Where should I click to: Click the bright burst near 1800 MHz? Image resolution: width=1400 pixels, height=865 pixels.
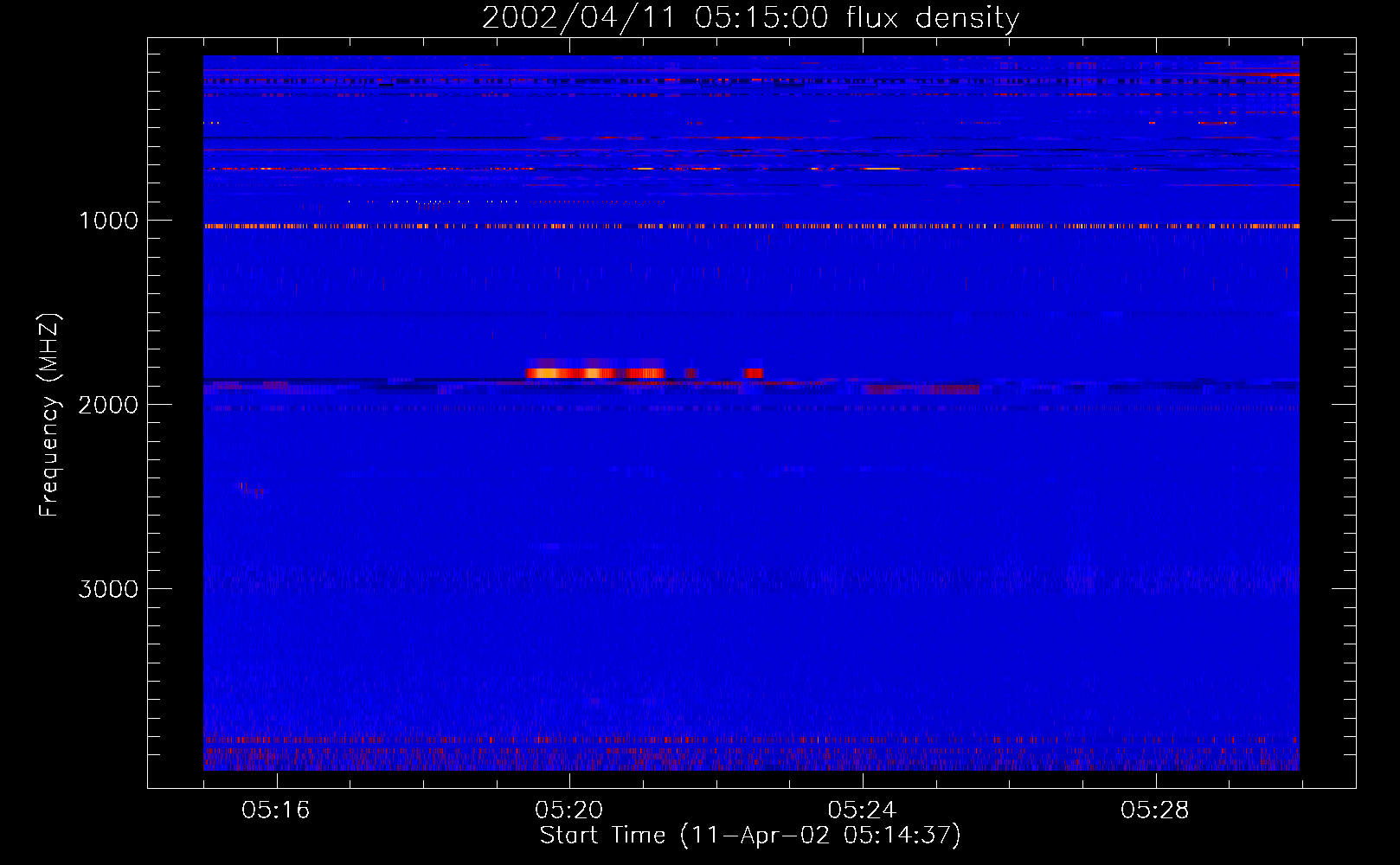click(x=595, y=373)
